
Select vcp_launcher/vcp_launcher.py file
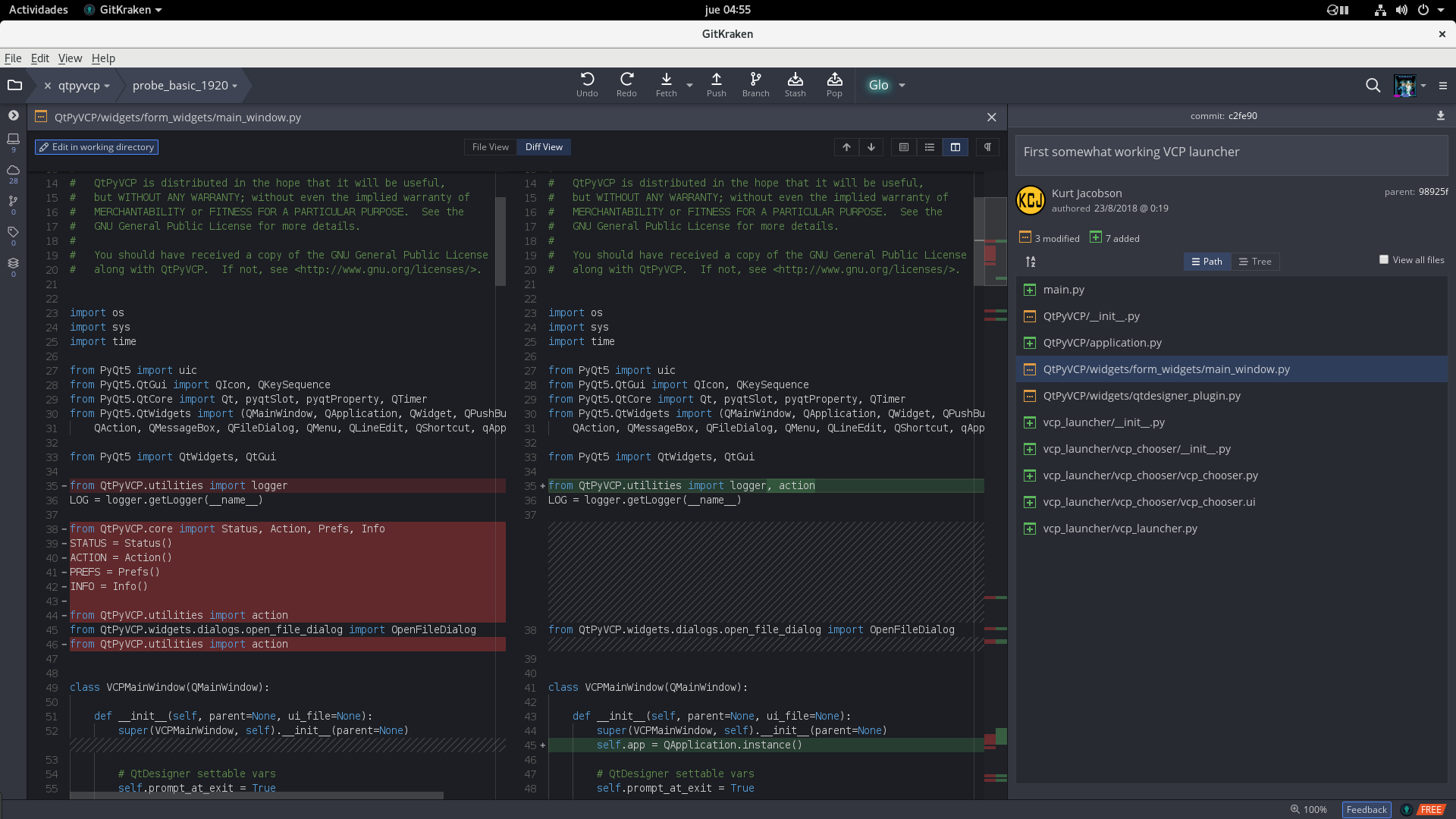coord(1232,529)
